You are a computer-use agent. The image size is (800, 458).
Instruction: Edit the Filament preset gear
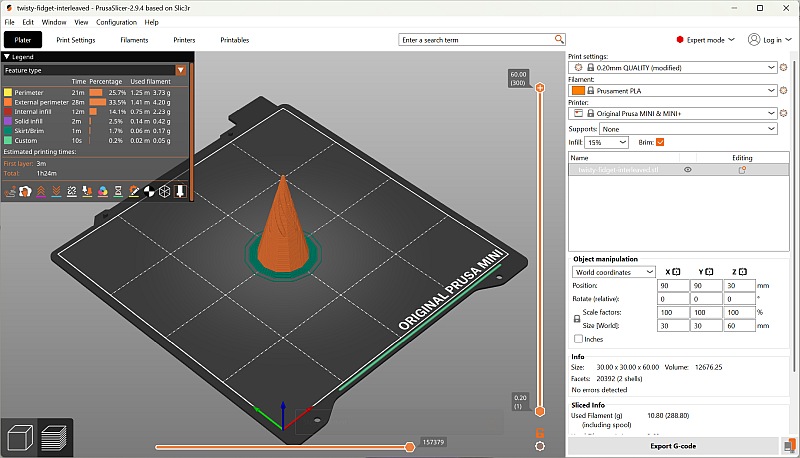pos(784,90)
